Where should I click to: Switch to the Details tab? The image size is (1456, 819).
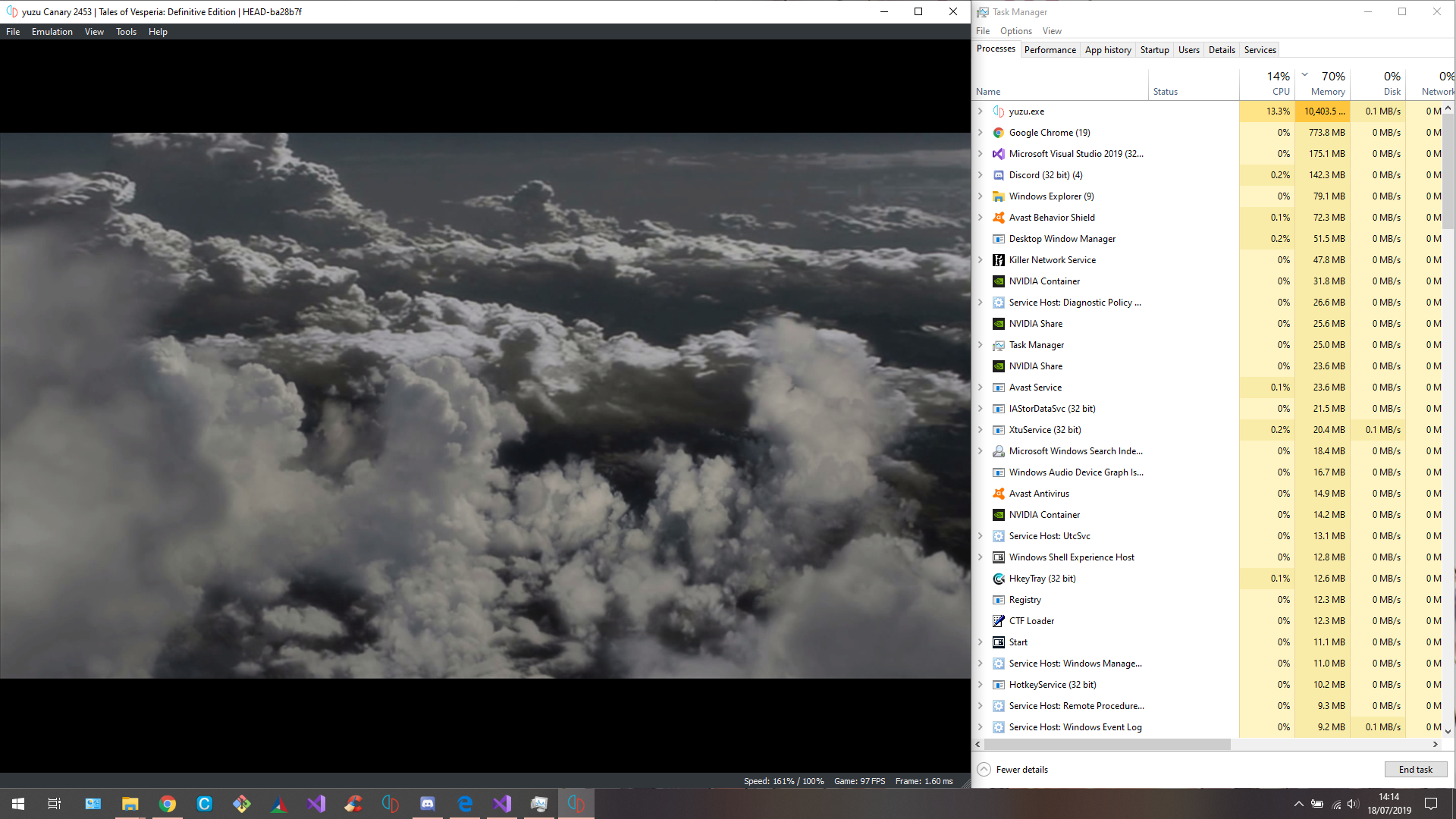1222,50
